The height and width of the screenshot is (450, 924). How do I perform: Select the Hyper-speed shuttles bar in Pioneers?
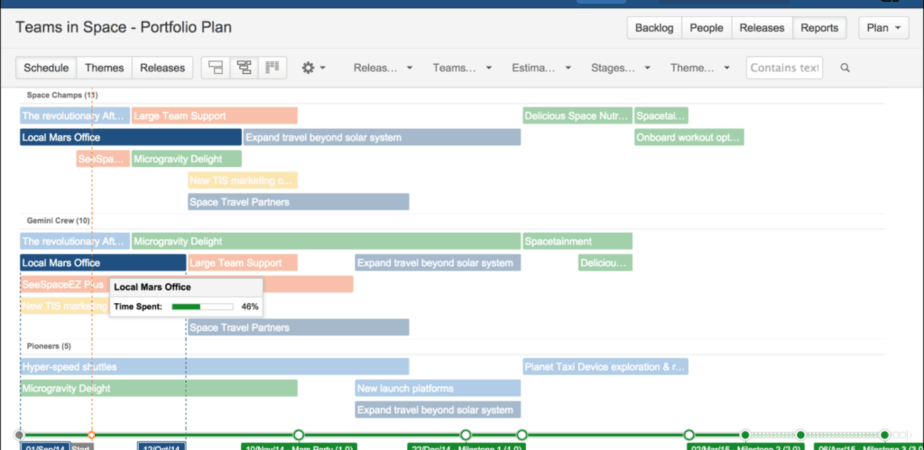coord(214,367)
